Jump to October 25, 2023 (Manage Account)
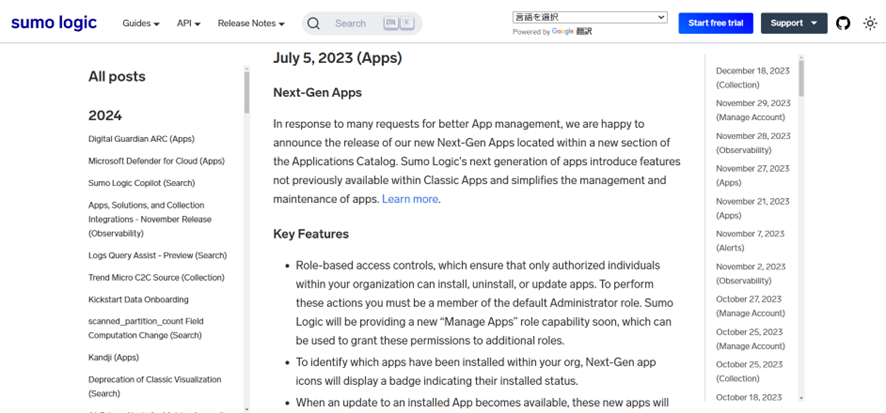Viewport: 886px width, 413px height. tap(750, 339)
